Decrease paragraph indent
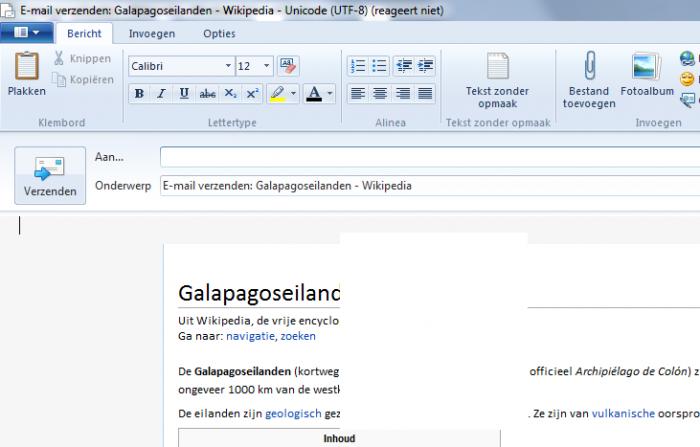Image resolution: width=700 pixels, height=447 pixels. [404, 66]
